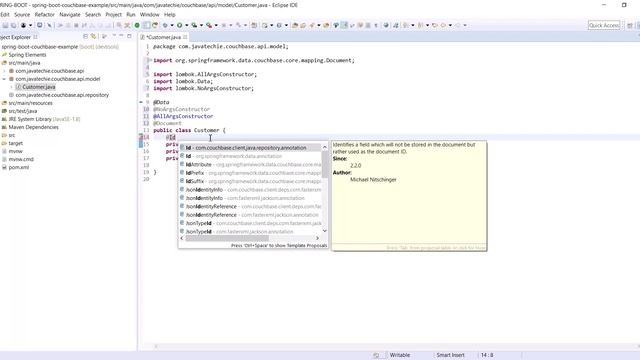Open the External Tools dropdown arrow
This screenshot has height=360, width=640.
point(216,25)
